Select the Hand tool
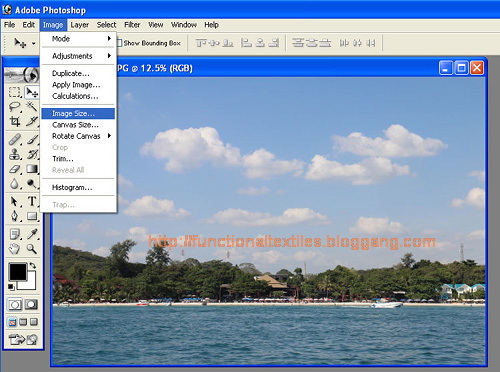The image size is (500, 372). pos(15,248)
